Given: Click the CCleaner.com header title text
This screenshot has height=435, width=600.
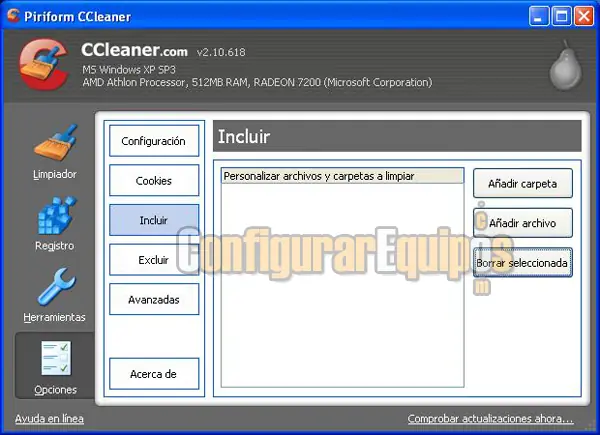Looking at the screenshot, I should click(134, 50).
